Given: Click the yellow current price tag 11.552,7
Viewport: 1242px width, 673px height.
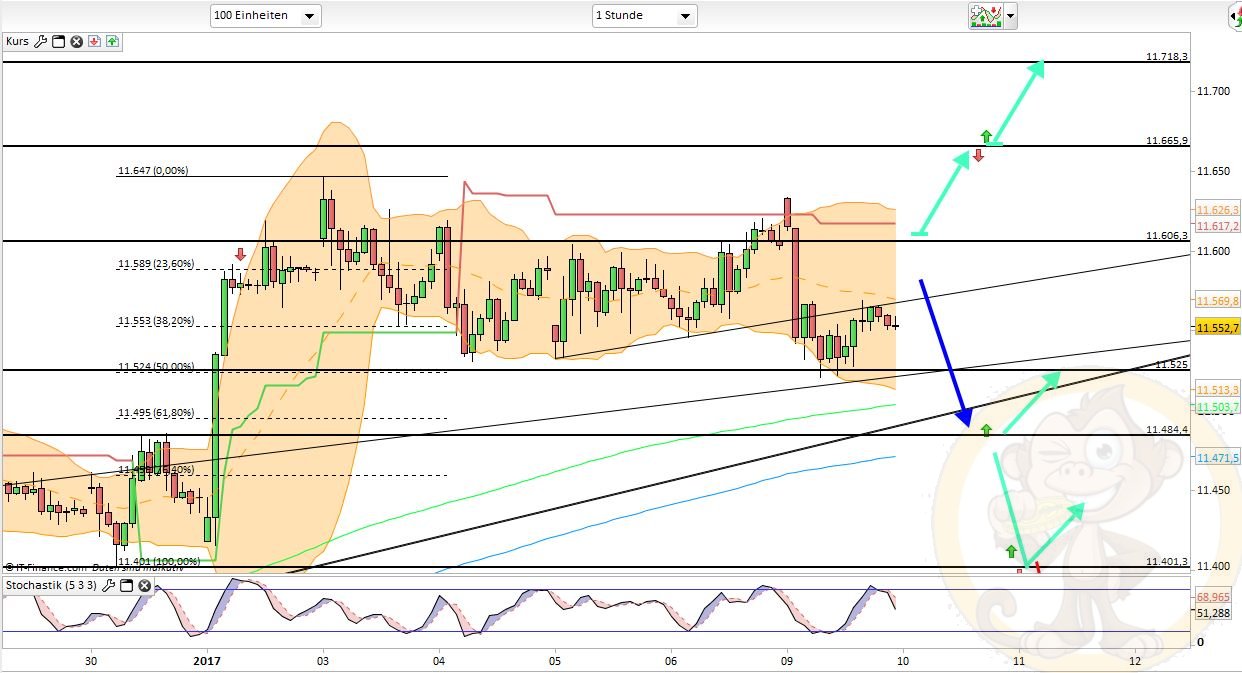Looking at the screenshot, I should [1217, 327].
